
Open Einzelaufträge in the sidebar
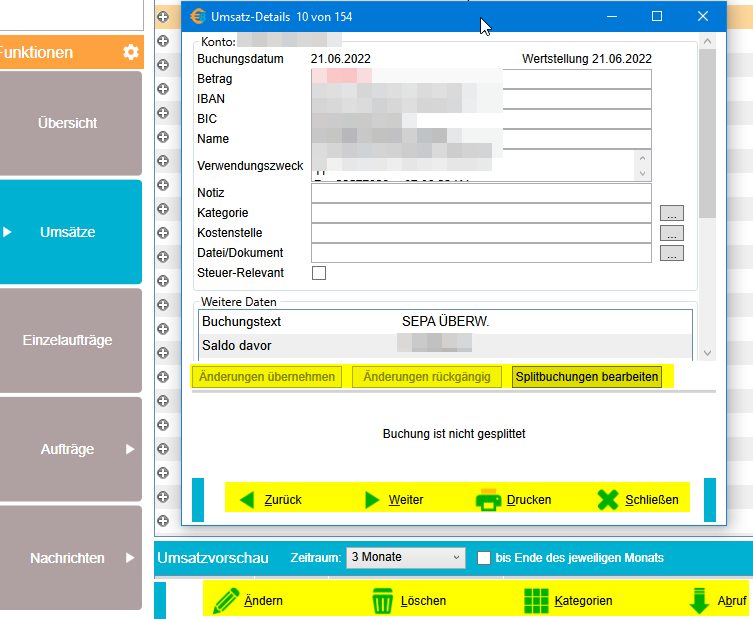(71, 340)
